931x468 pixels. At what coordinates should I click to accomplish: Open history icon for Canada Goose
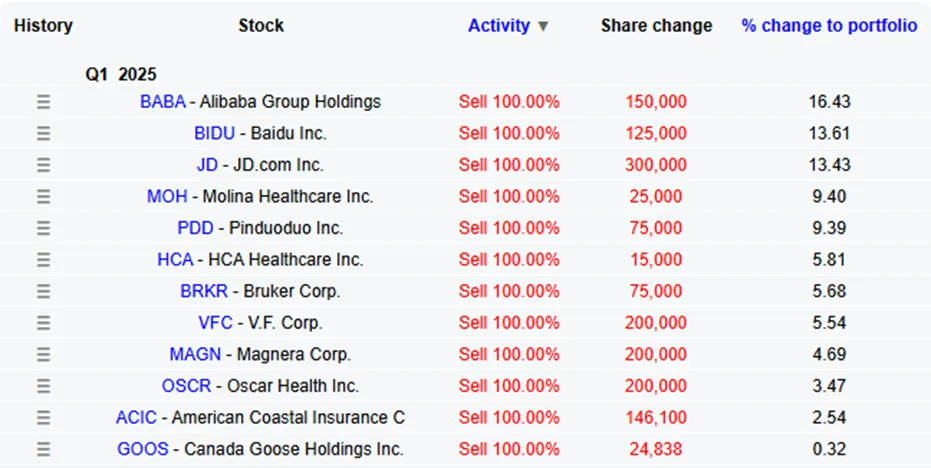point(43,450)
